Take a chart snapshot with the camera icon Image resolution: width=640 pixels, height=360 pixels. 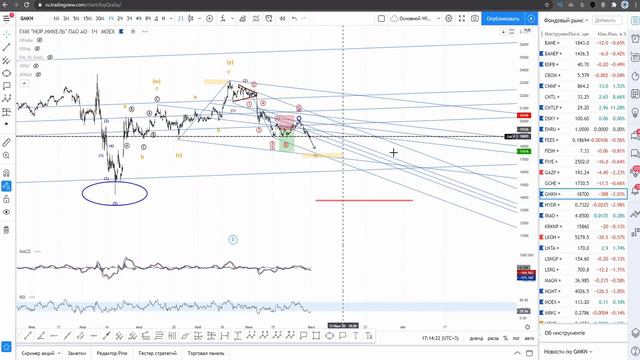[475, 18]
